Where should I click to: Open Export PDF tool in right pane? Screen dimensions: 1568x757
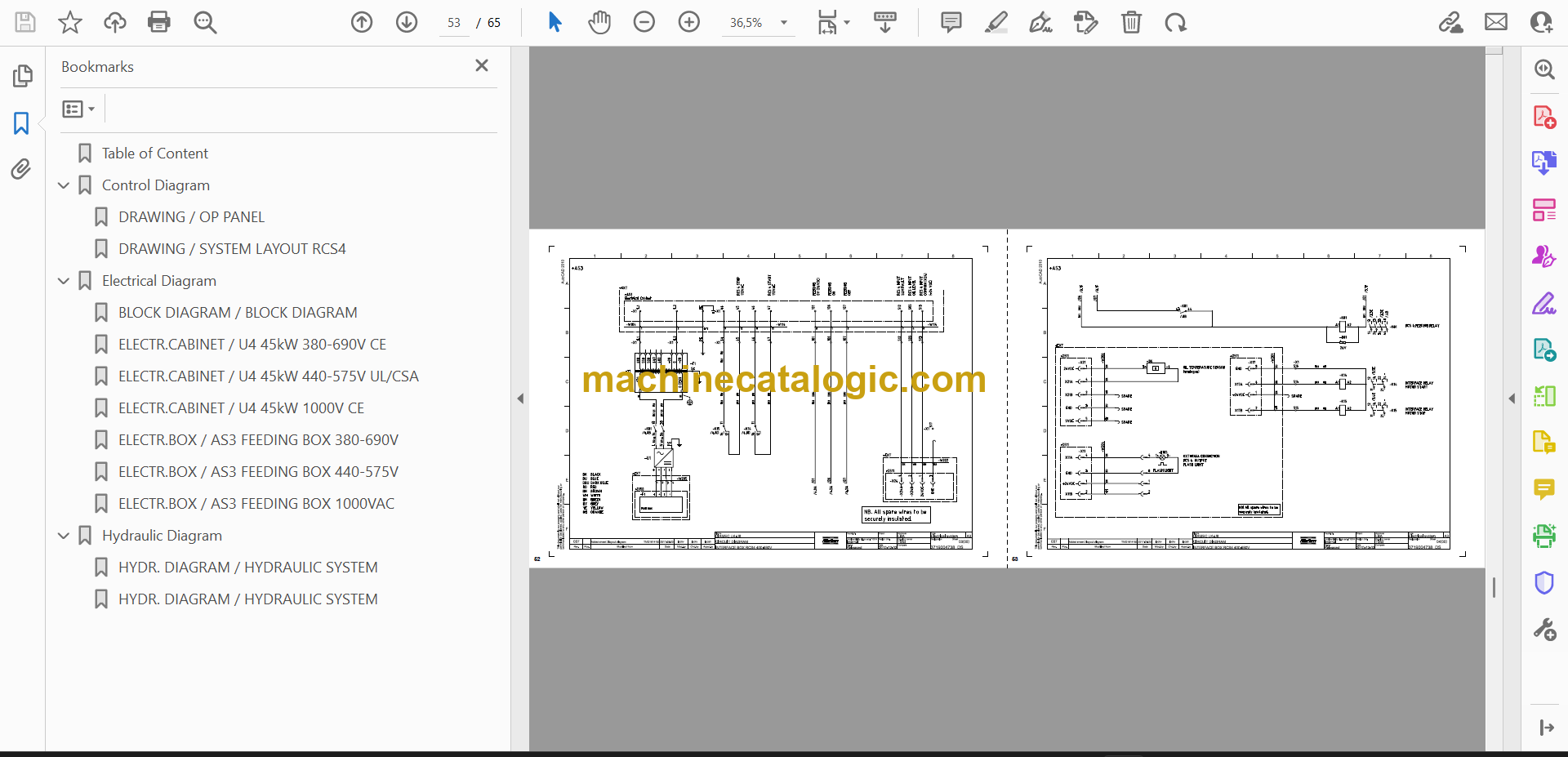[x=1544, y=163]
